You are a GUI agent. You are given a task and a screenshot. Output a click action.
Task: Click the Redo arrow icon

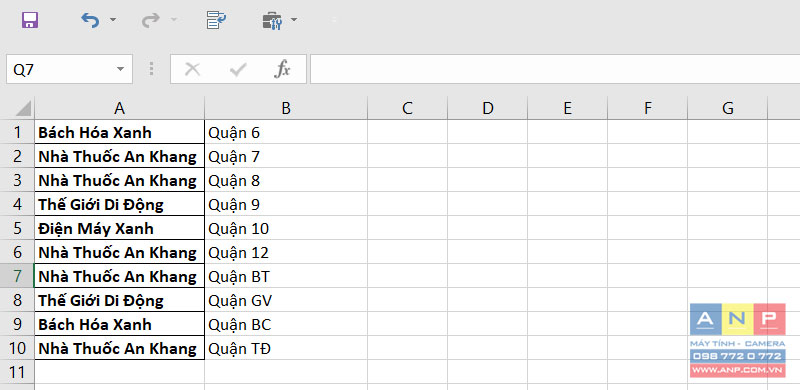point(151,20)
